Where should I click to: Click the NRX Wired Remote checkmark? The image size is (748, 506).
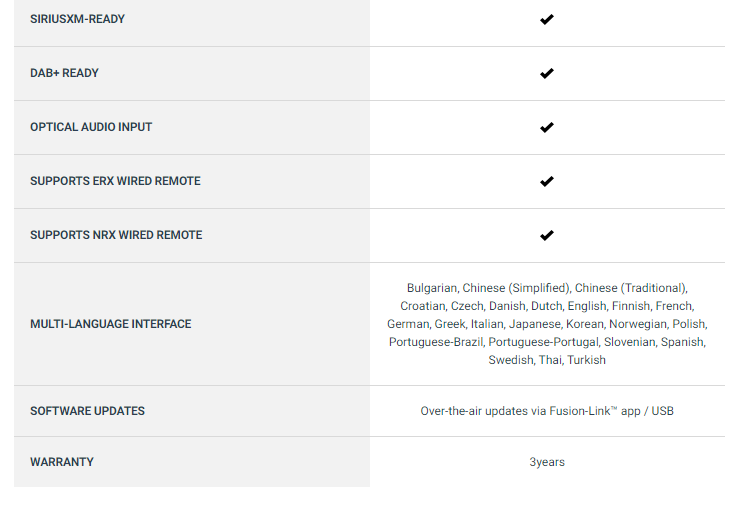[x=546, y=235]
